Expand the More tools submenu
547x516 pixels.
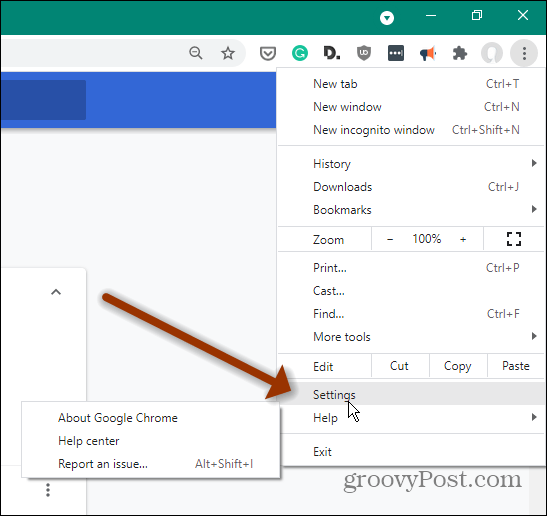pos(411,337)
